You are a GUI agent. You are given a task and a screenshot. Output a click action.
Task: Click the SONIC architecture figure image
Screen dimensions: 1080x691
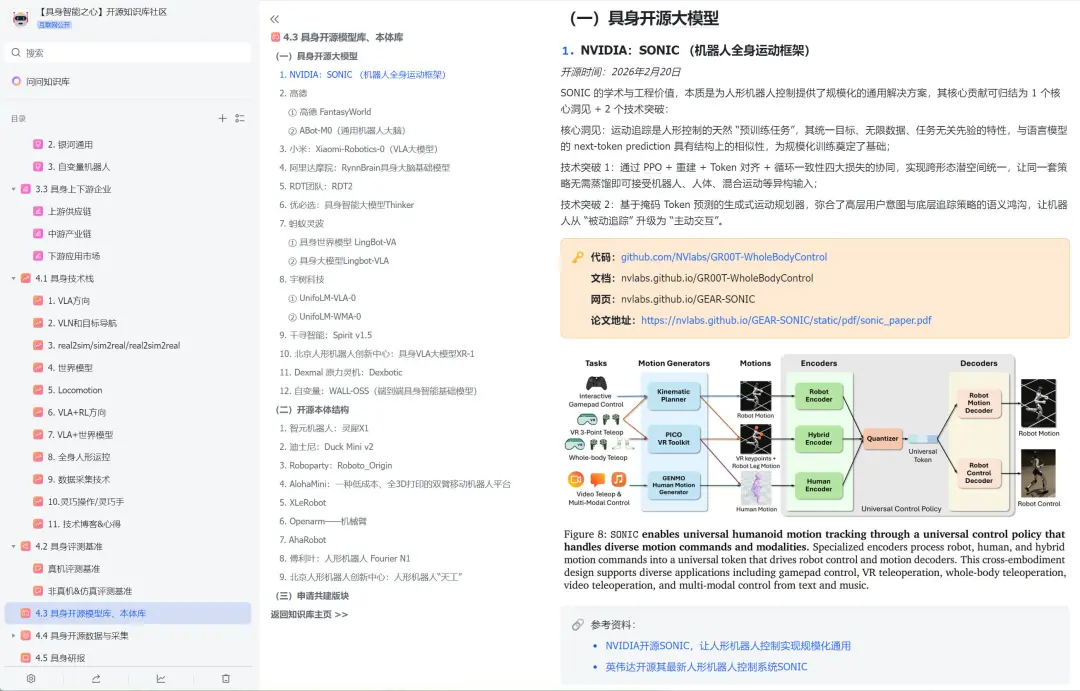[x=813, y=435]
